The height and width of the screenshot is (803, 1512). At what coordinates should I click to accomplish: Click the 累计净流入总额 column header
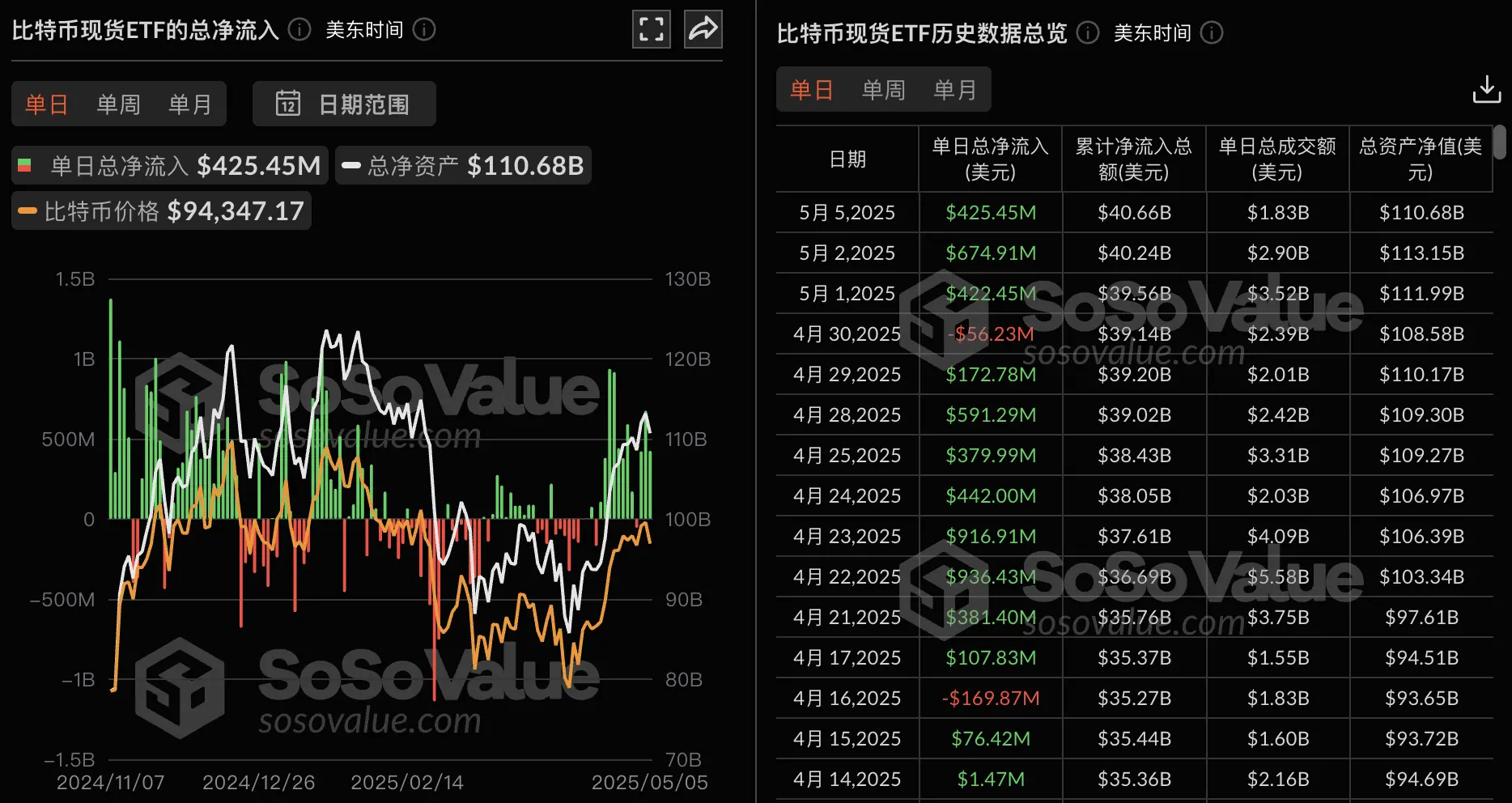coord(1134,159)
